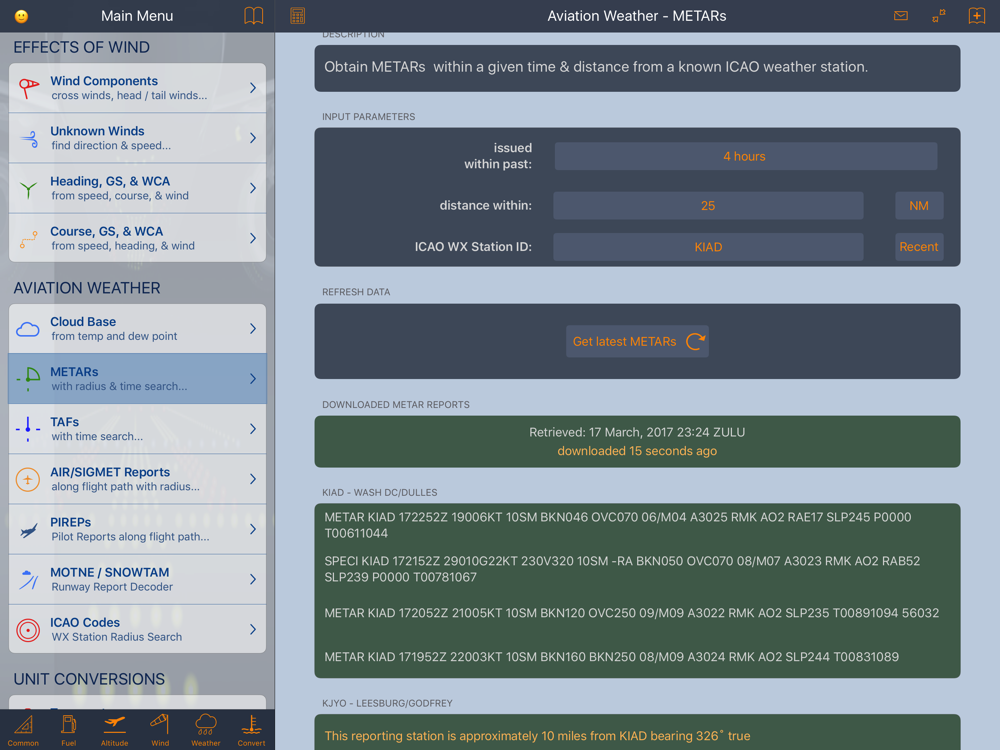Viewport: 1000px width, 750px height.
Task: Change the NM distance unit
Action: 919,205
